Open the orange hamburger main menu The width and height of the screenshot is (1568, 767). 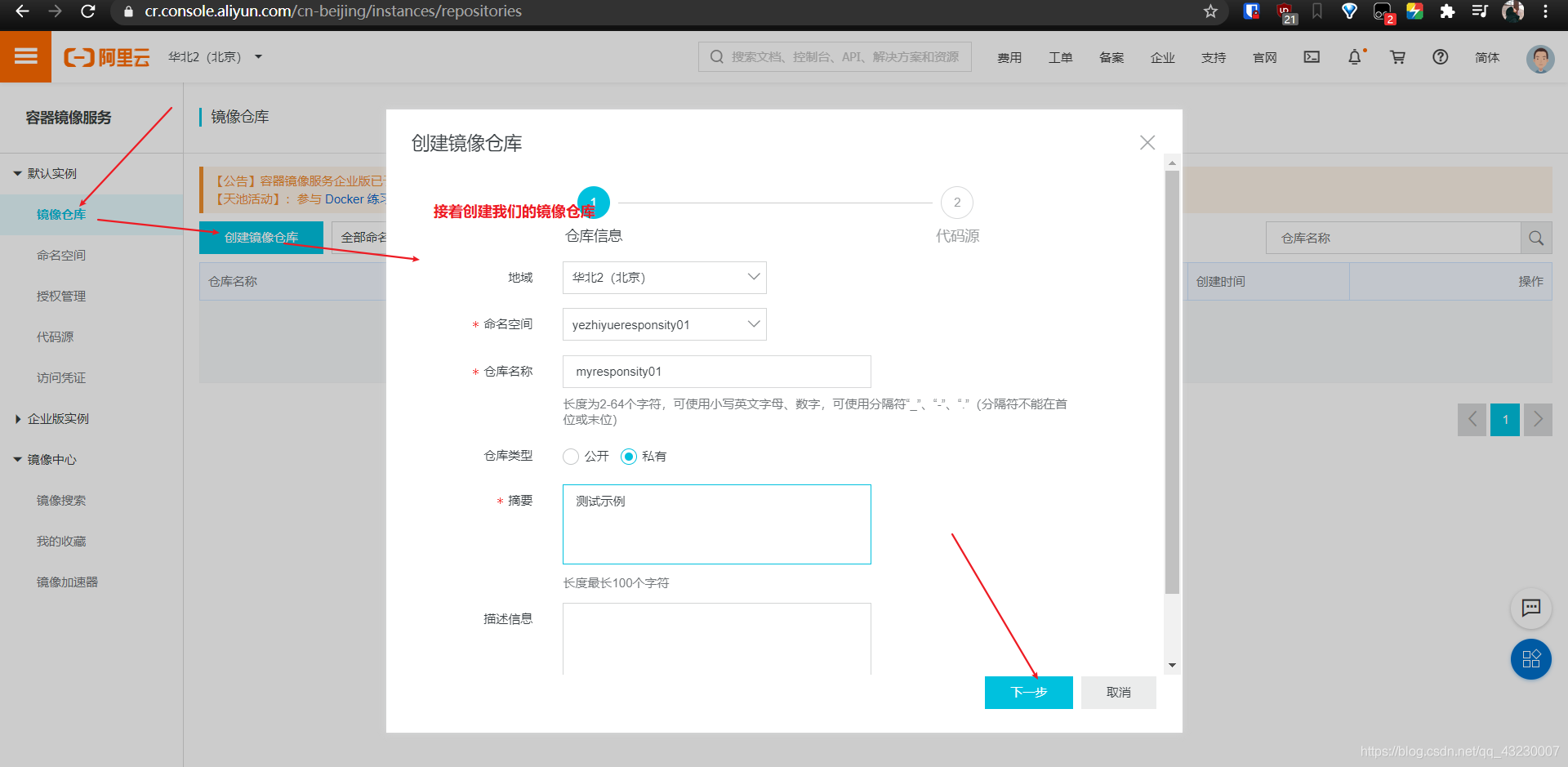[25, 56]
